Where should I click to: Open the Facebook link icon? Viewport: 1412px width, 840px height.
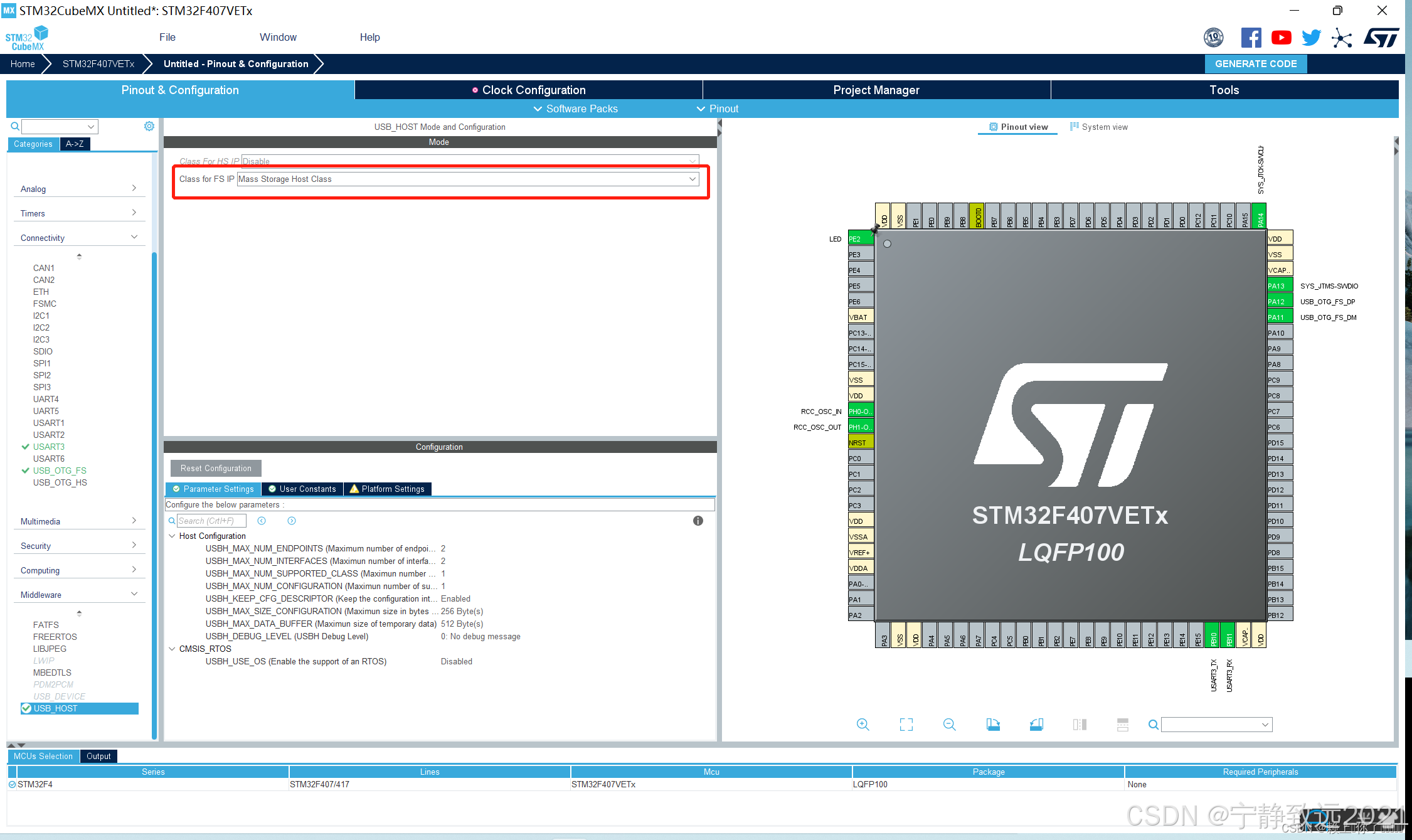(1251, 38)
